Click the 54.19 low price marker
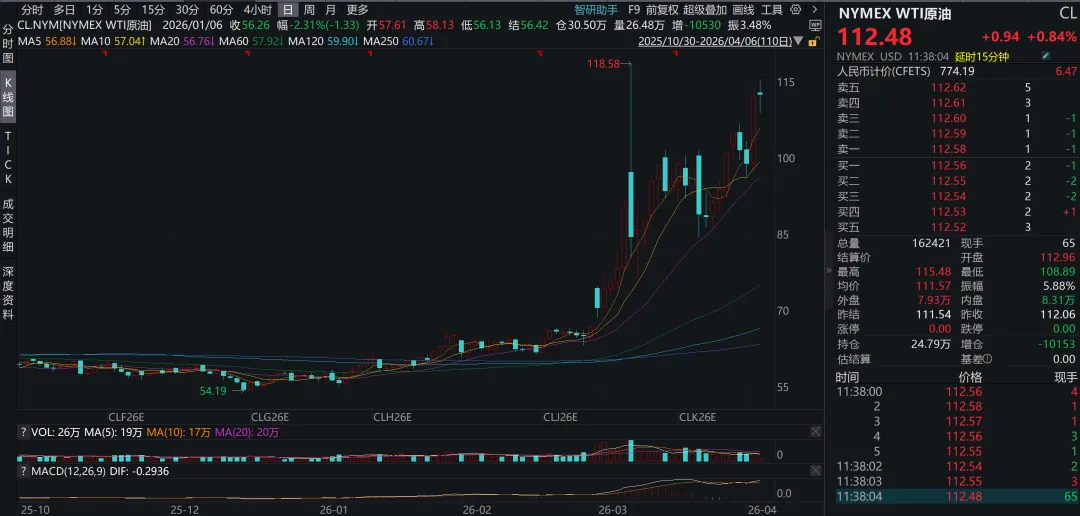Screen dimensions: 1080x516 pos(213,391)
